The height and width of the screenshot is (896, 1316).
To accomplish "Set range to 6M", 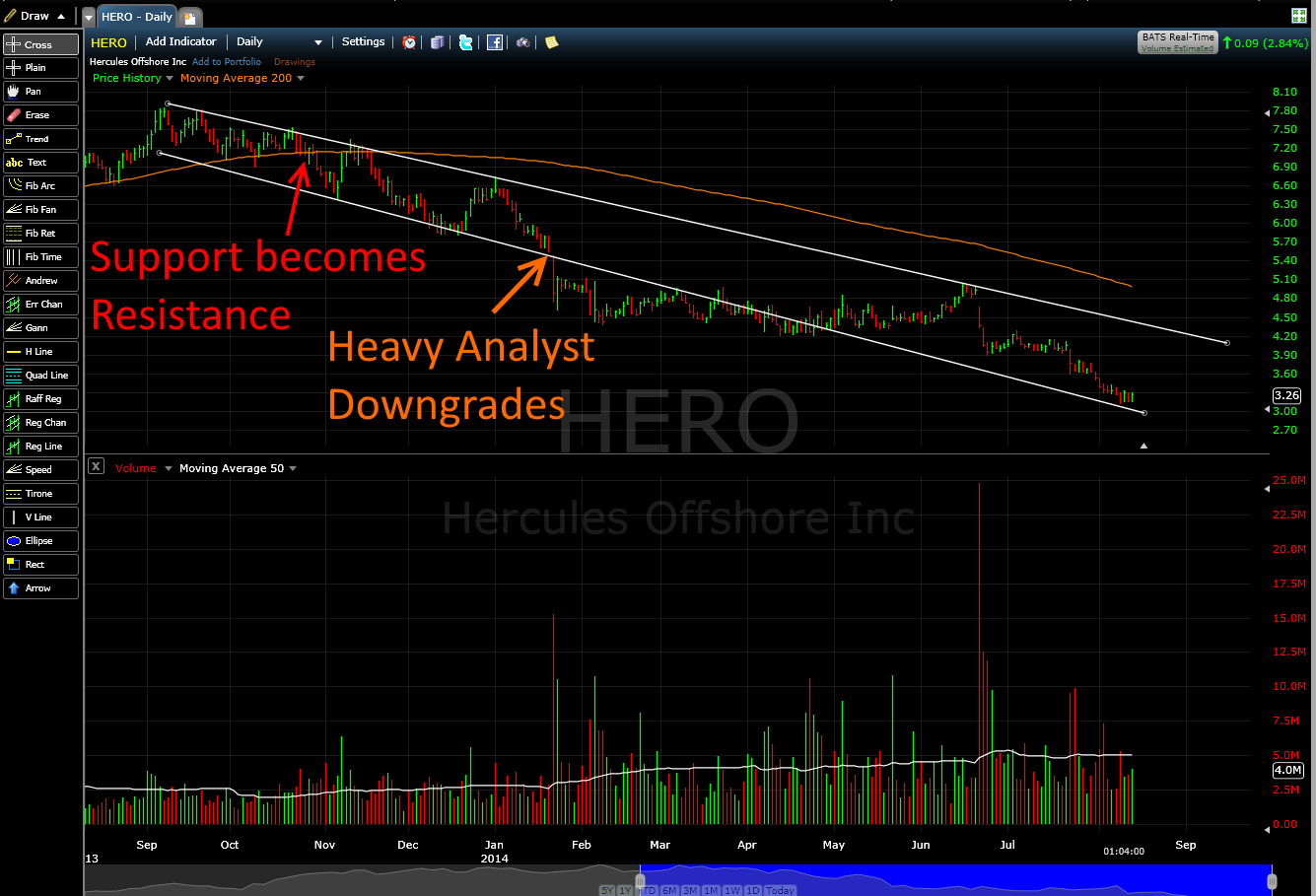I will [669, 890].
